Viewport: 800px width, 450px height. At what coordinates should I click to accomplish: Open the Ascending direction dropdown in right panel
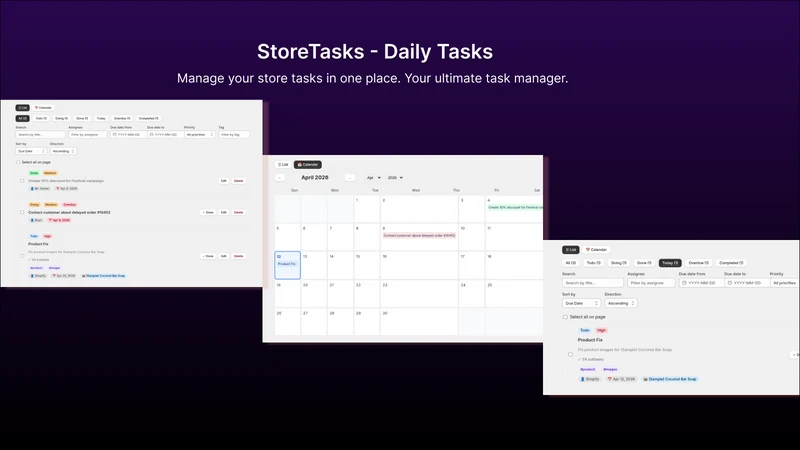(x=621, y=303)
